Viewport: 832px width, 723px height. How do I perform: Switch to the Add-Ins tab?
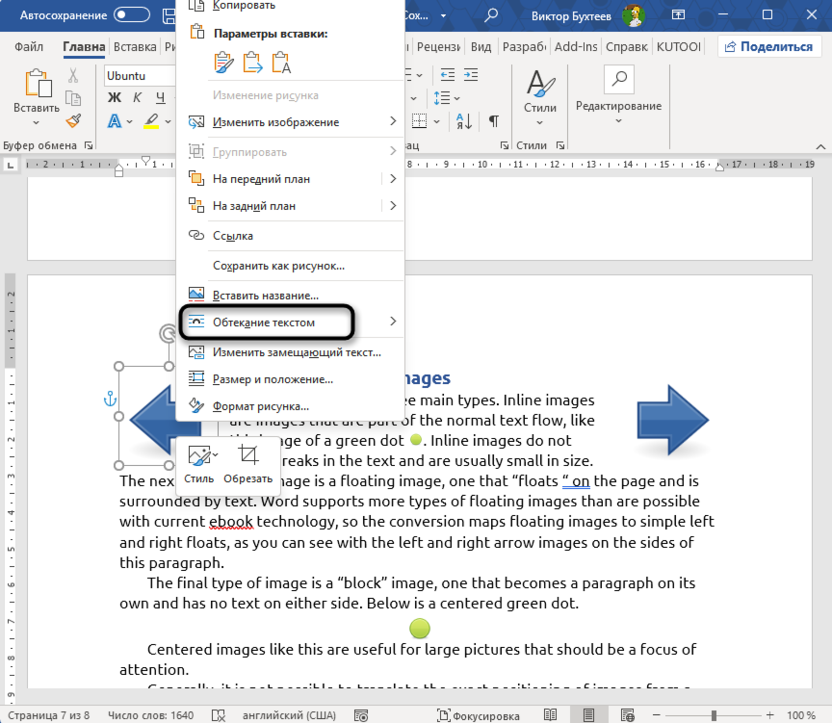(576, 47)
